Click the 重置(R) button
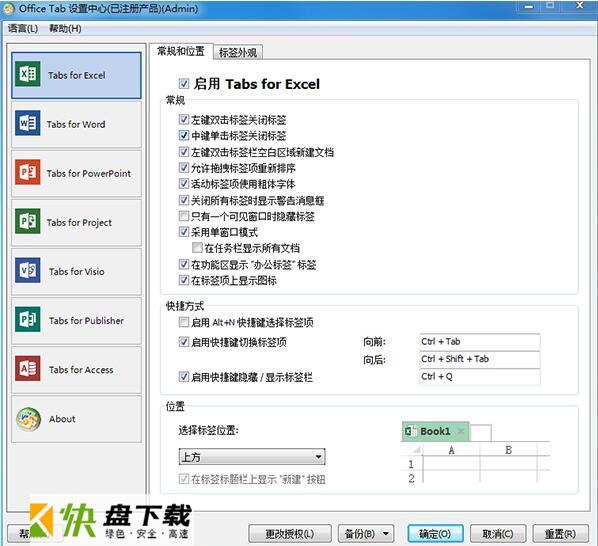 pos(560,533)
